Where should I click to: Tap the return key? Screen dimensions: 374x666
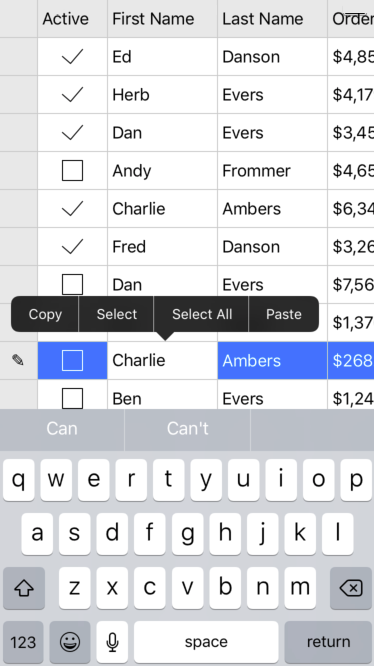click(328, 642)
